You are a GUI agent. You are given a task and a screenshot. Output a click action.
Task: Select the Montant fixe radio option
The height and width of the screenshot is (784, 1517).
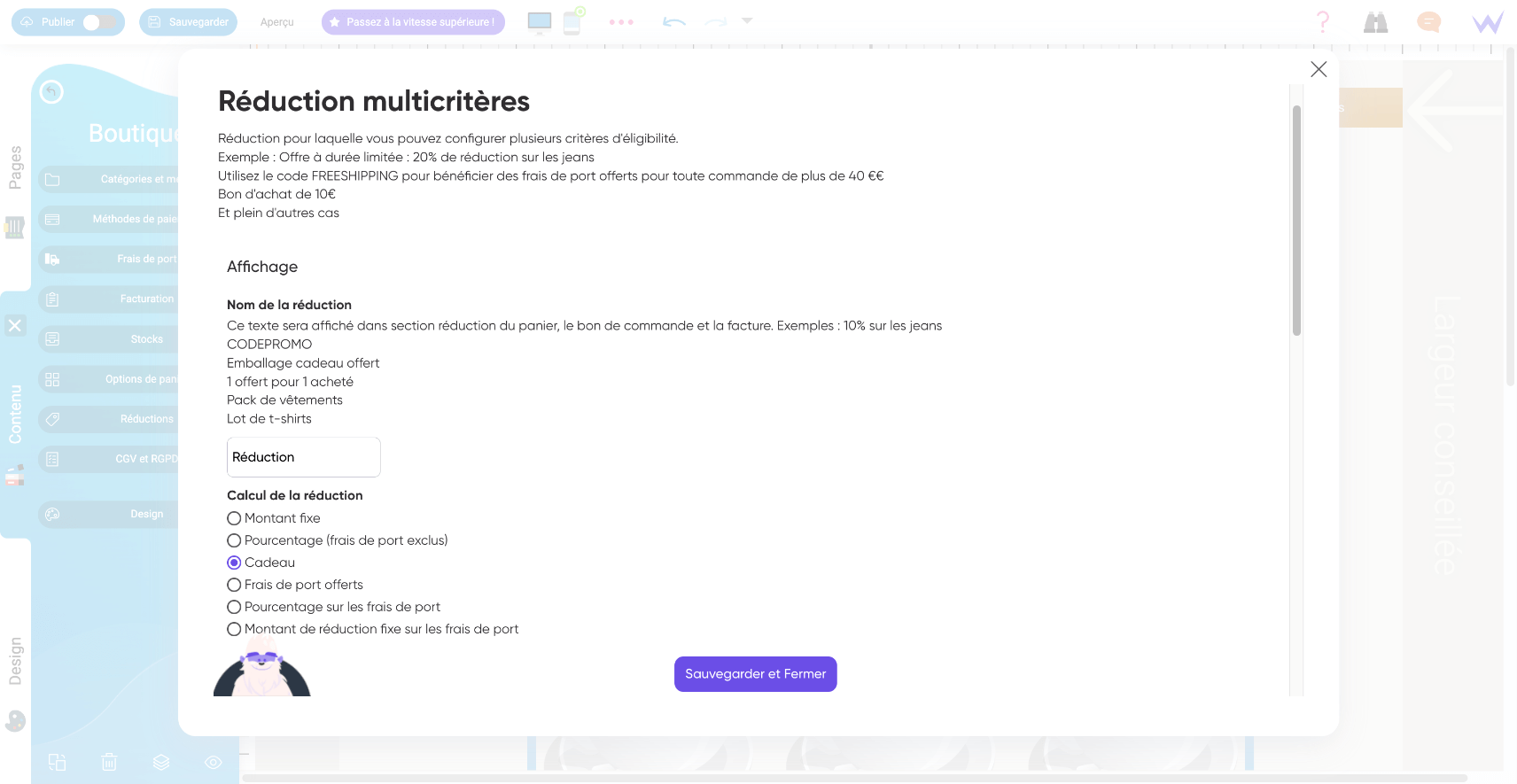234,518
